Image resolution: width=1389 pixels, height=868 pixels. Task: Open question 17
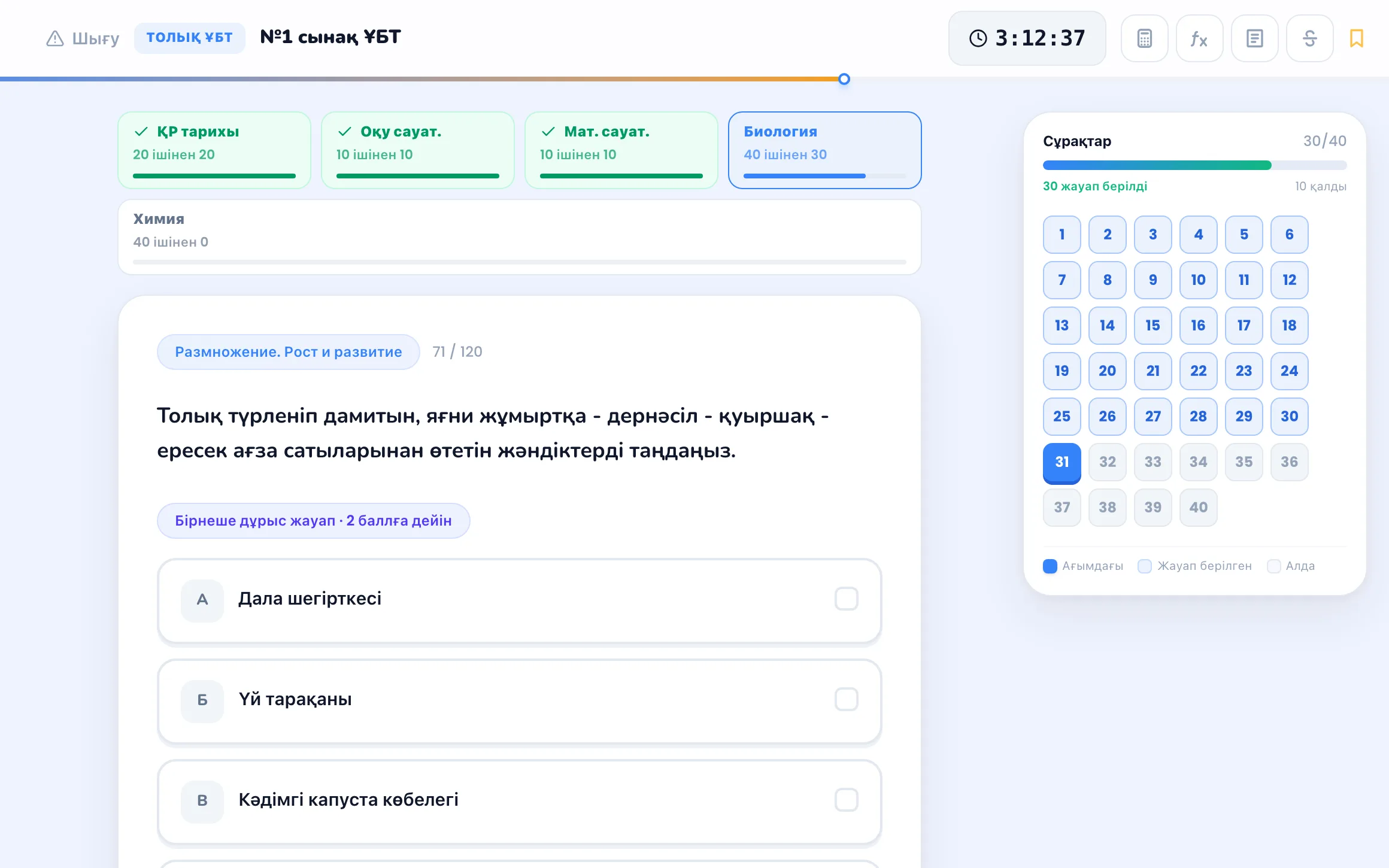point(1244,326)
